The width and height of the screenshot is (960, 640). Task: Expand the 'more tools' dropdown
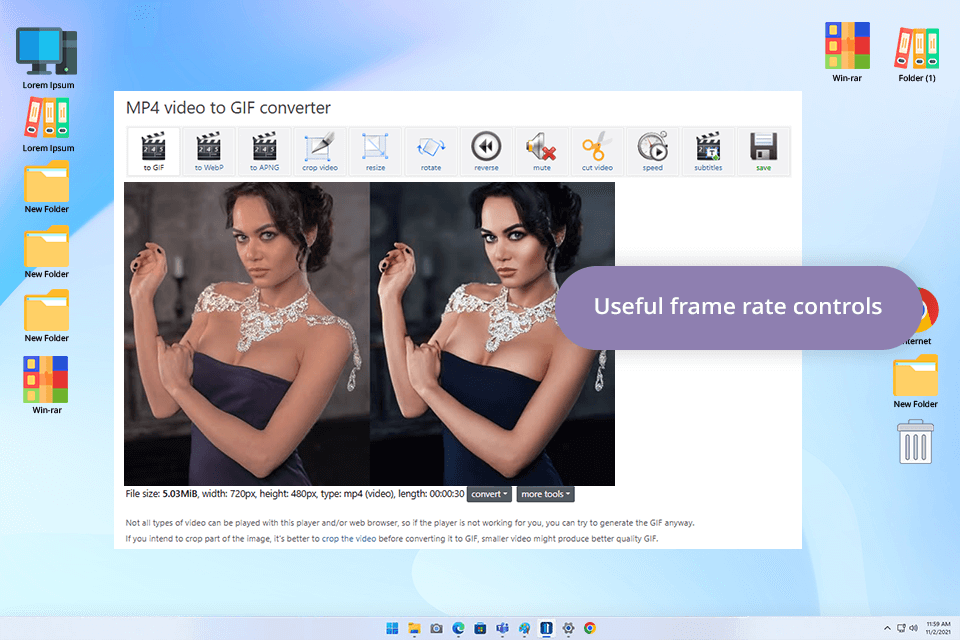[546, 494]
